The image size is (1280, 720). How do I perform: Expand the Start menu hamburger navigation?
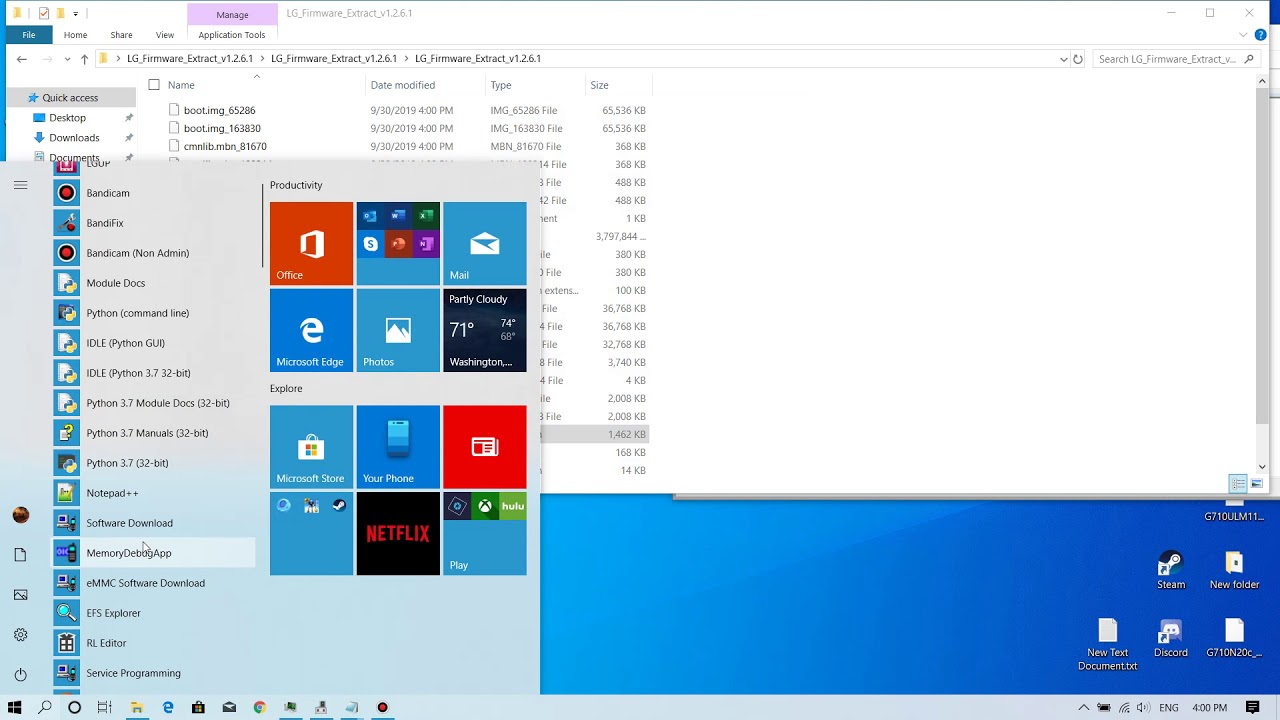tap(20, 185)
